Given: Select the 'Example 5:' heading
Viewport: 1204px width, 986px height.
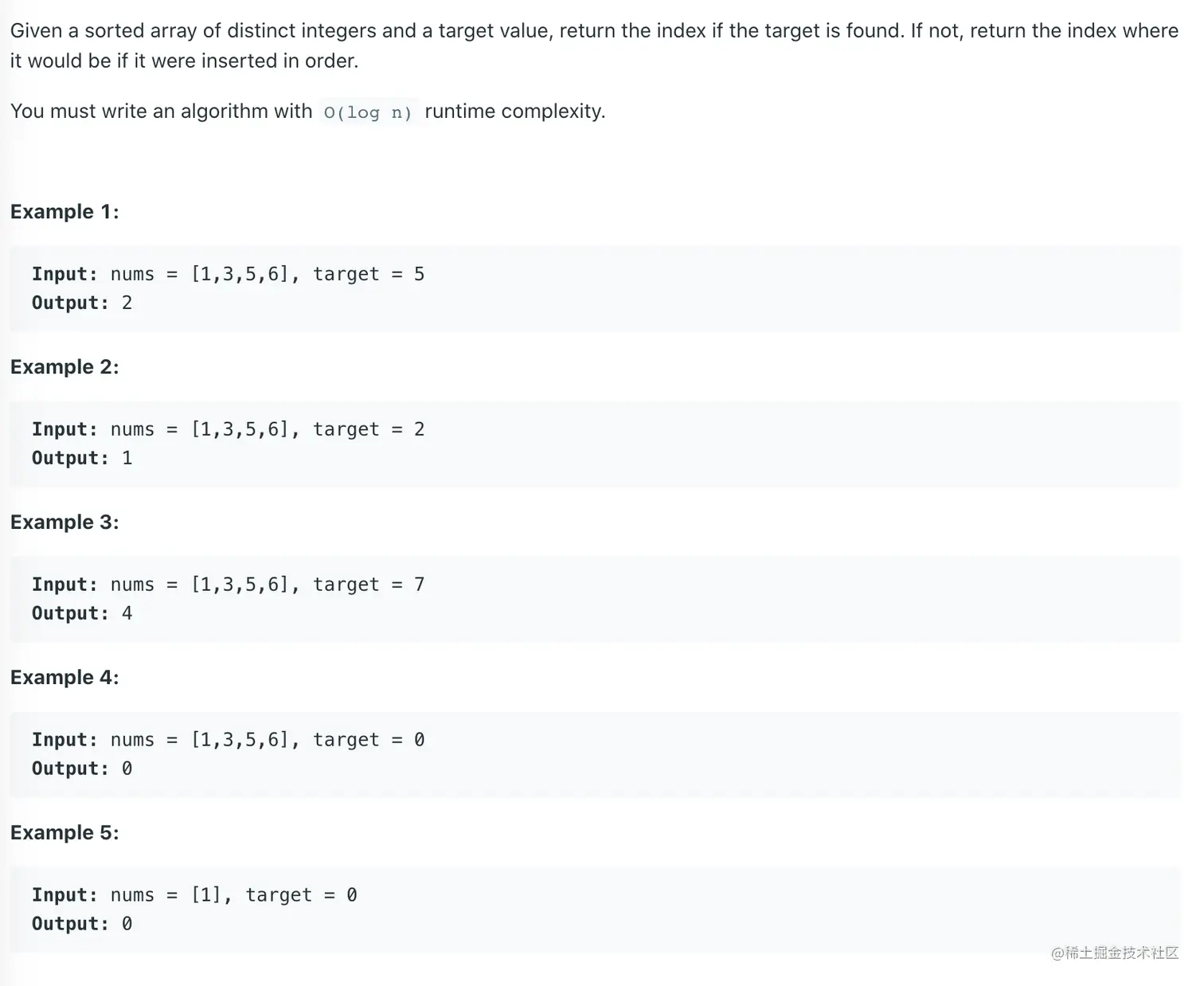Looking at the screenshot, I should (x=64, y=833).
